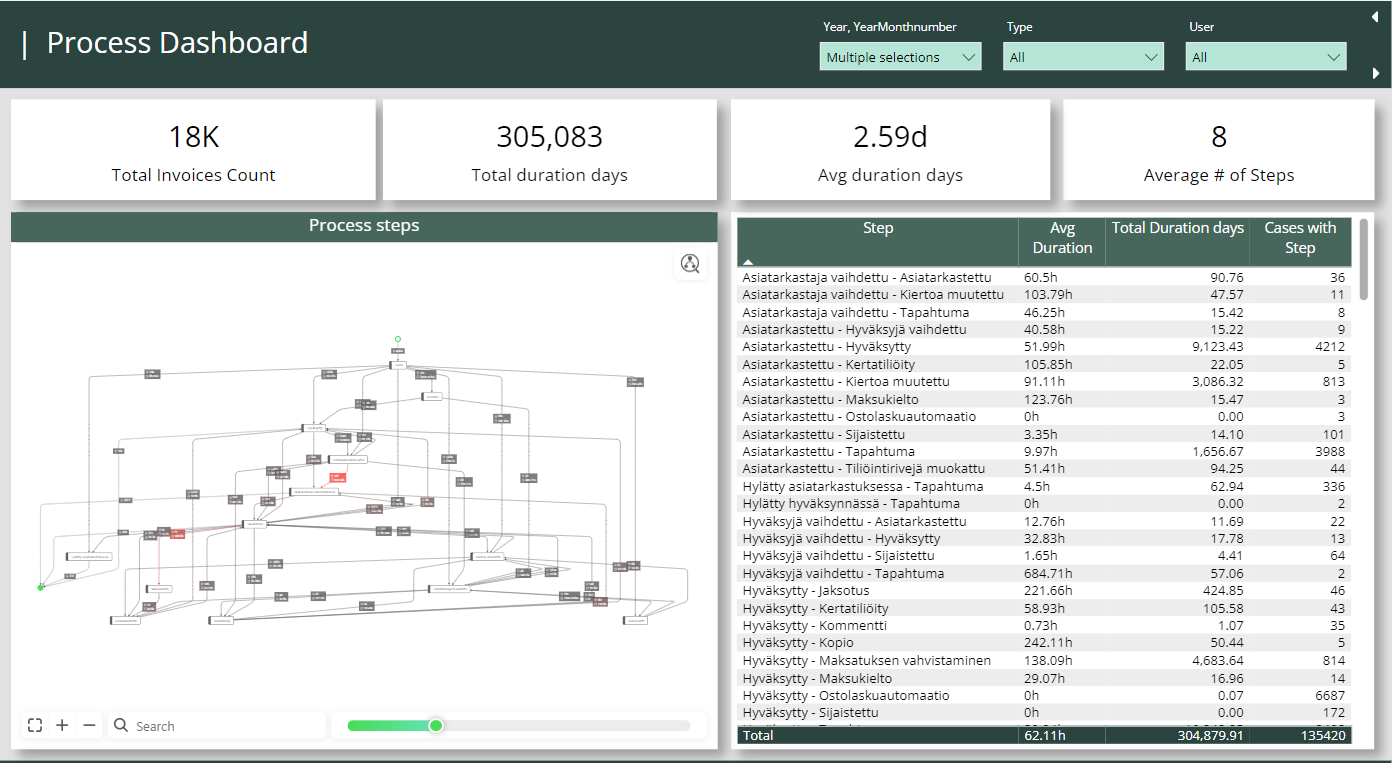This screenshot has width=1393, height=763.
Task: Click the fit-to-screen icon below the map
Action: pos(35,725)
